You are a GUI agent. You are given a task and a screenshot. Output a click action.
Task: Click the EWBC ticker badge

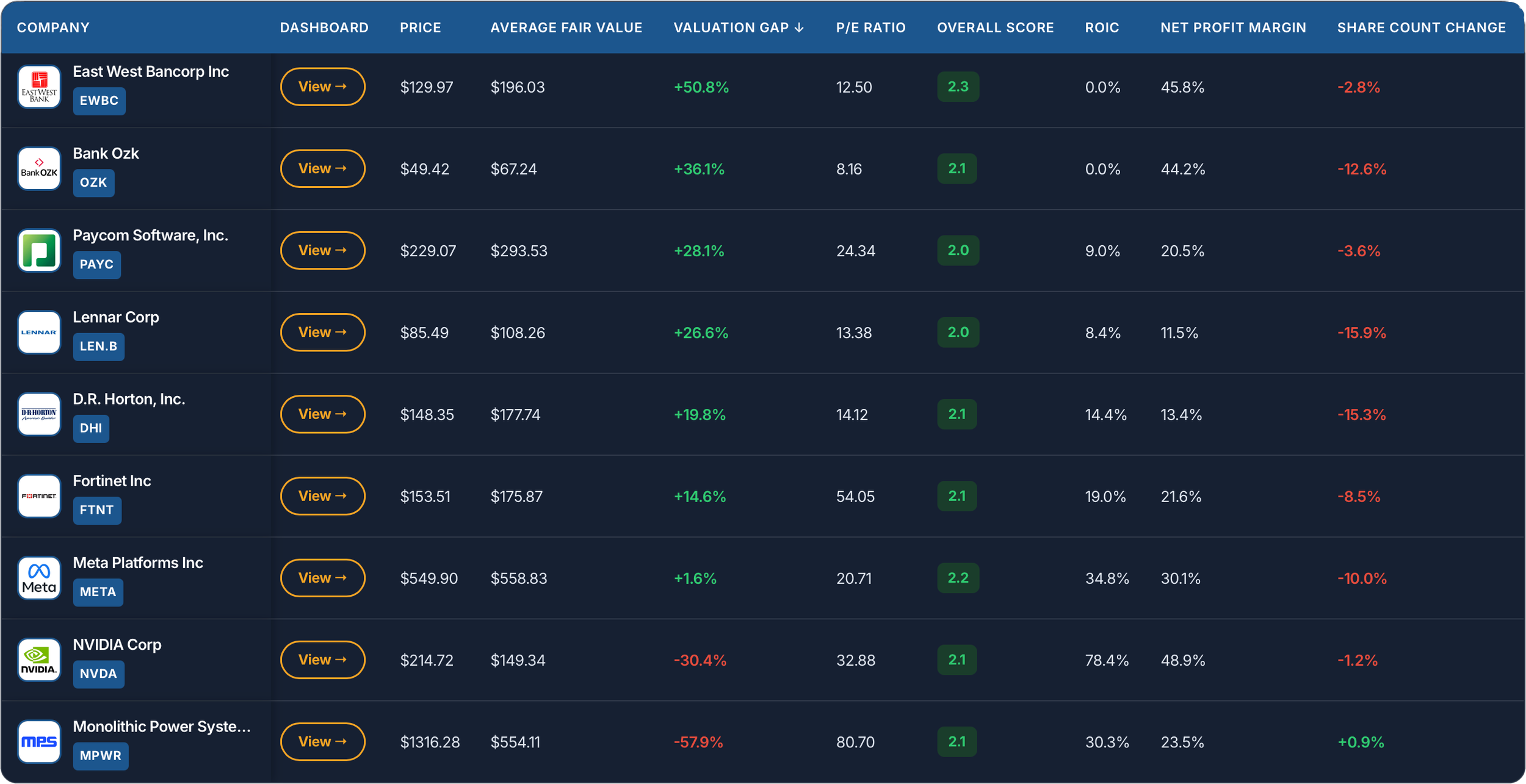tap(99, 101)
